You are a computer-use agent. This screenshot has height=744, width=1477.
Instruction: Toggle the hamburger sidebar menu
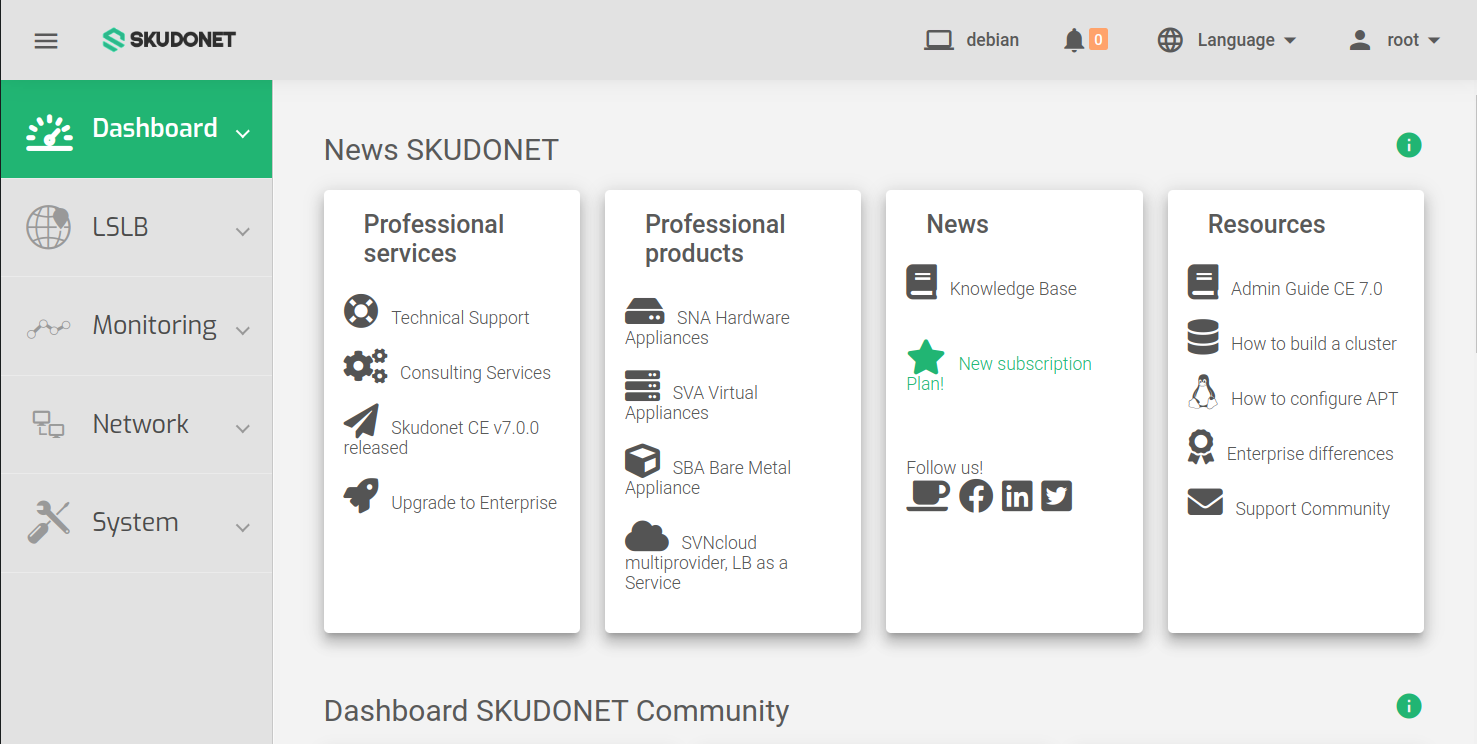click(46, 41)
